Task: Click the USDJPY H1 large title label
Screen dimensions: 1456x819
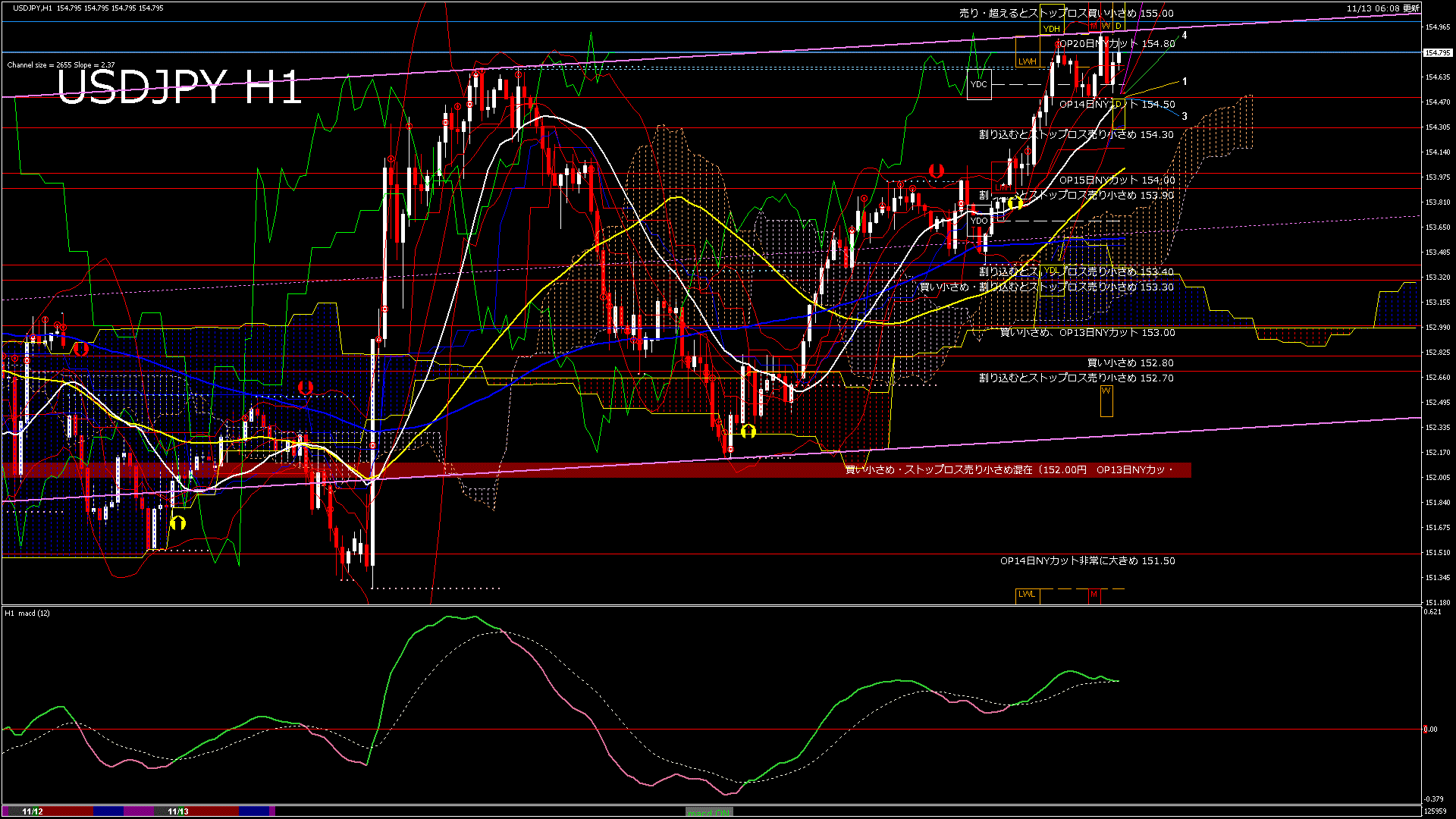Action: point(180,87)
